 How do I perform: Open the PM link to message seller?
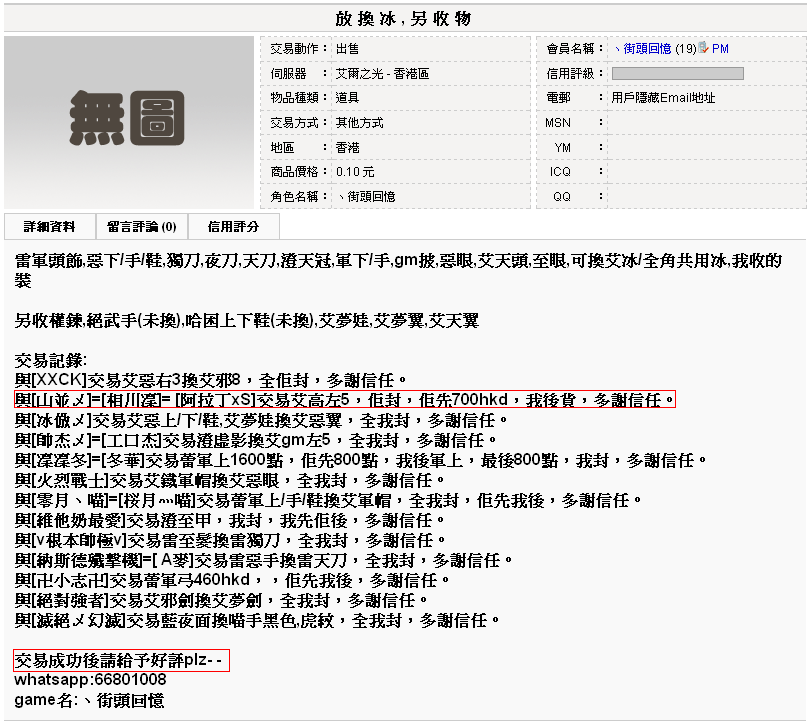pos(720,49)
